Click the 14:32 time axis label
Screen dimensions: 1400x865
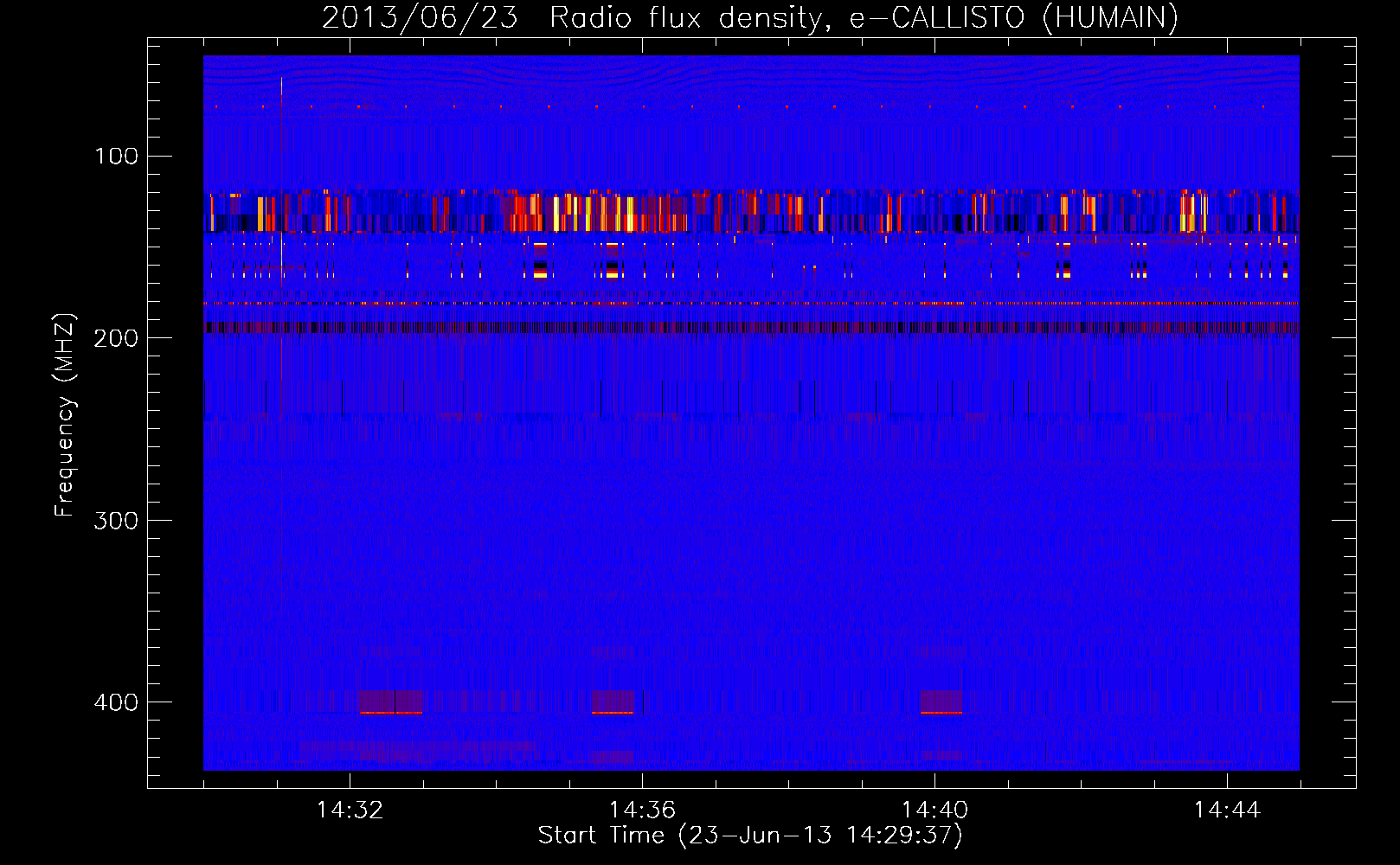tap(350, 811)
